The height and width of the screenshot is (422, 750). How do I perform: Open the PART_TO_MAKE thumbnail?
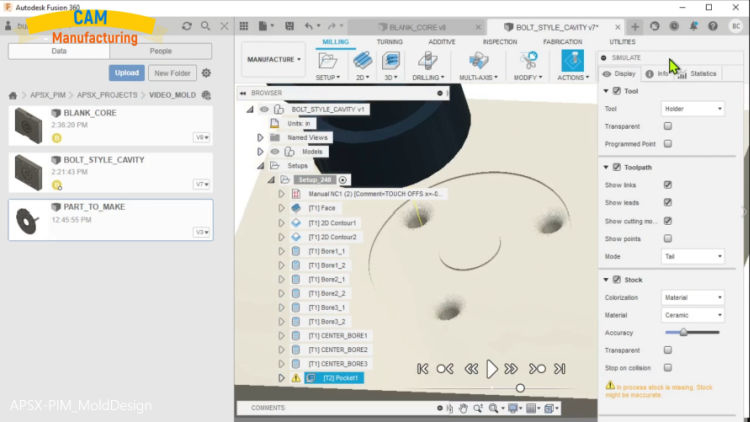(28, 221)
